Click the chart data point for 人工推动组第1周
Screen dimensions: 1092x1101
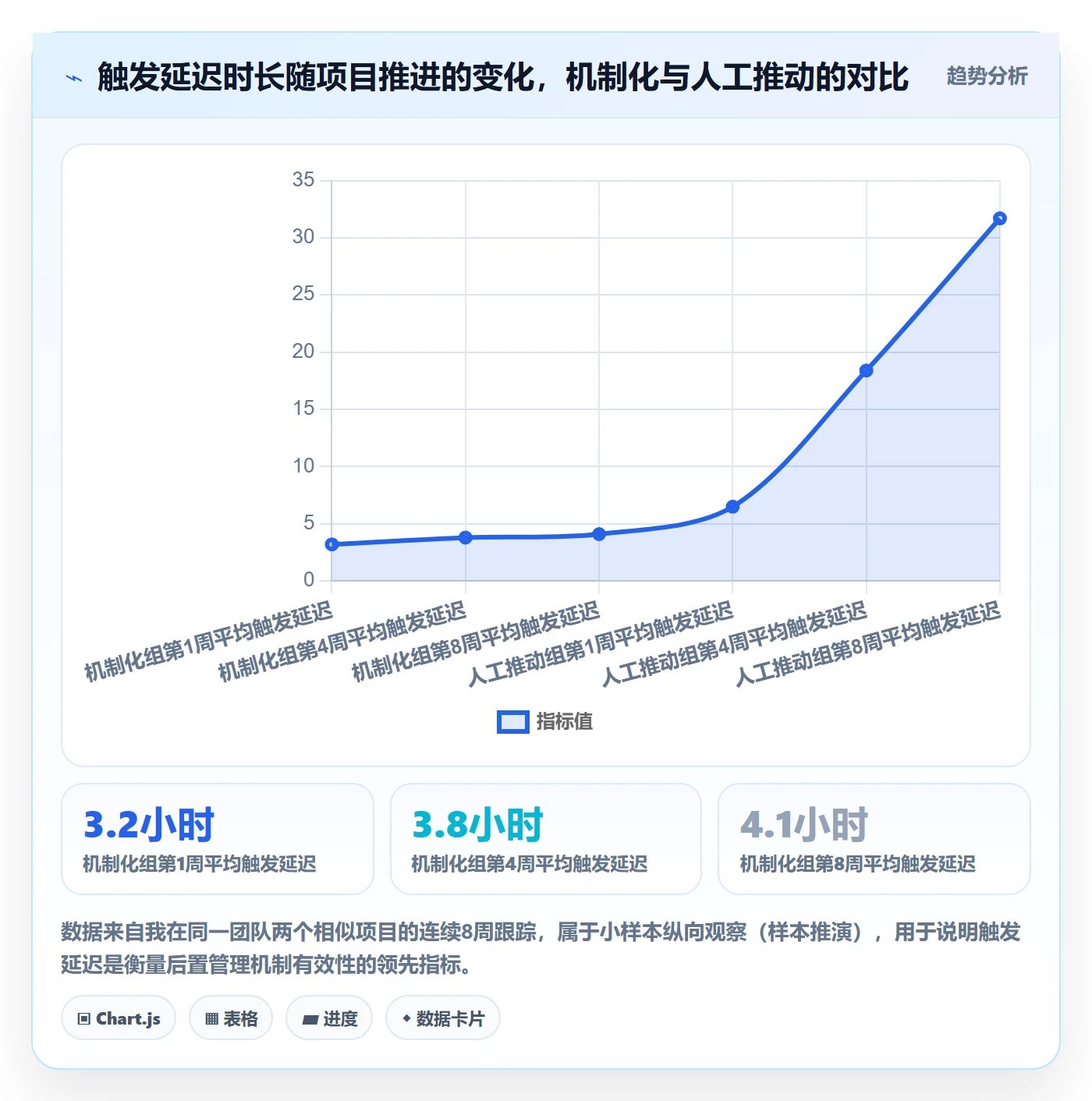pyautogui.click(x=732, y=507)
